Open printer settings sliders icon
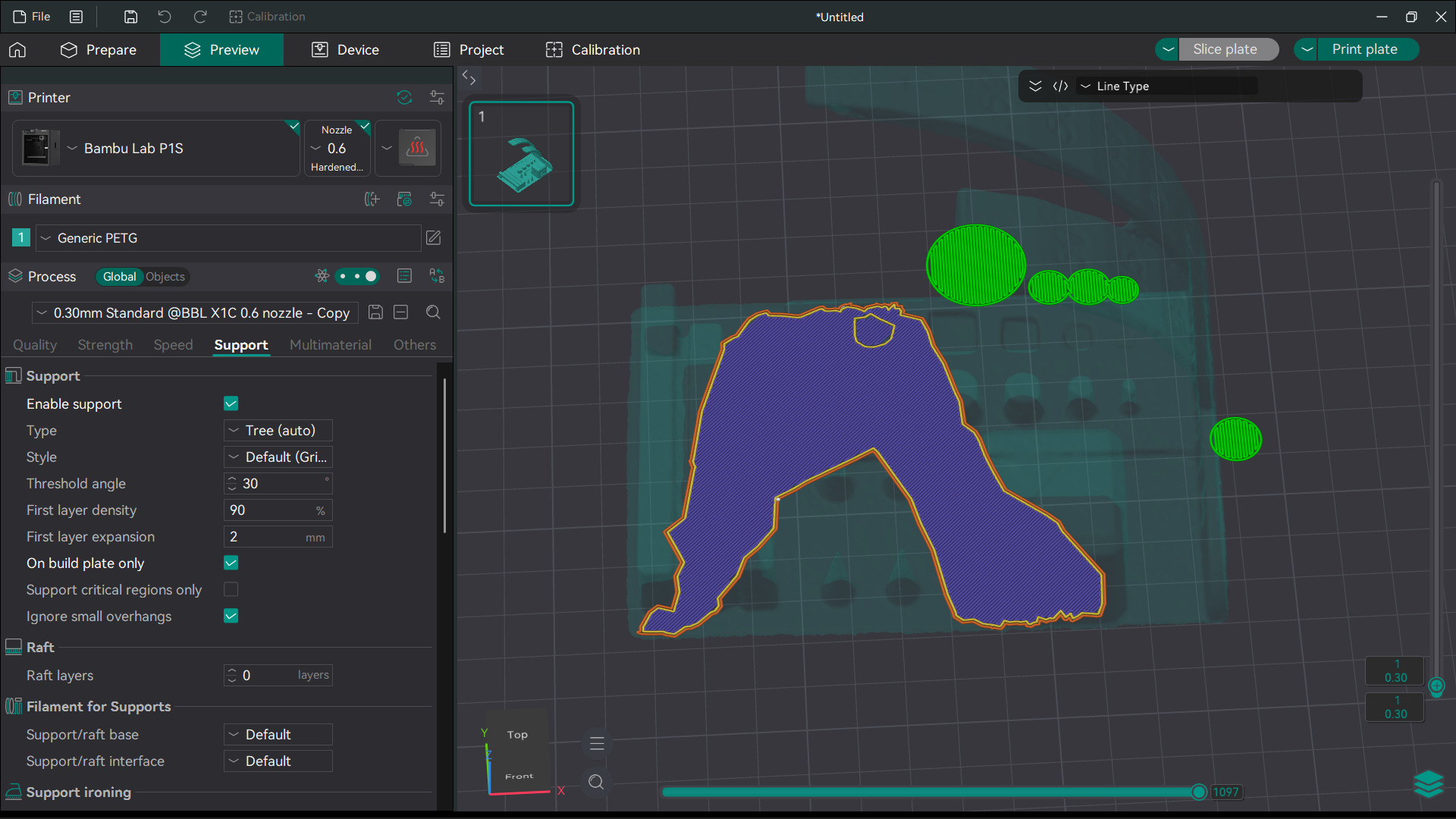 click(x=437, y=97)
